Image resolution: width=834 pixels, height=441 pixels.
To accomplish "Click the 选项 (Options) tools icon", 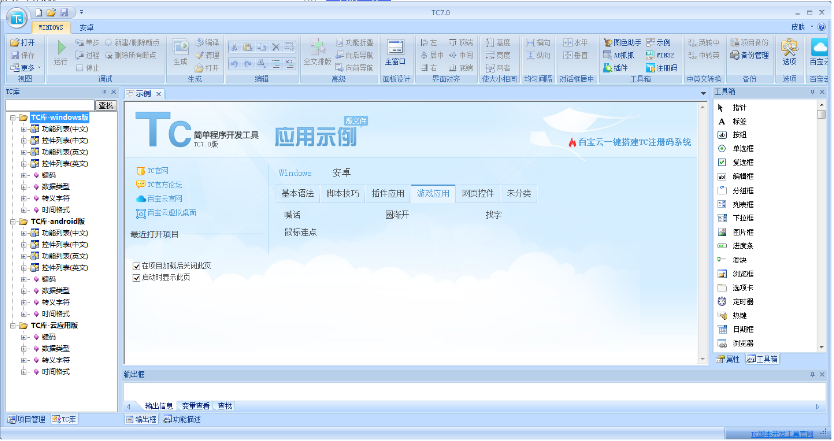I will coord(789,53).
